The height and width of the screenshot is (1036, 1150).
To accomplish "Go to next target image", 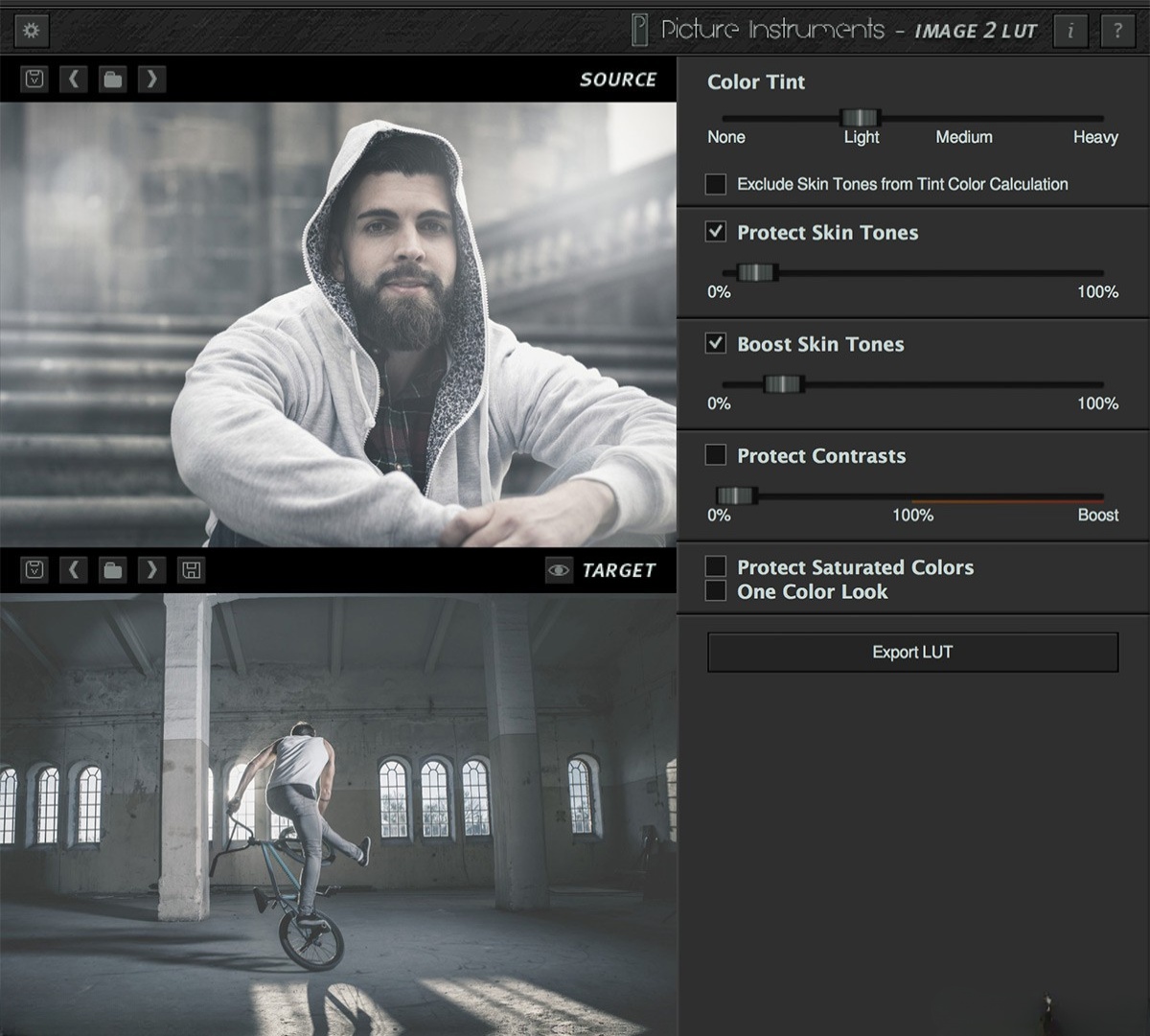I will tap(151, 570).
